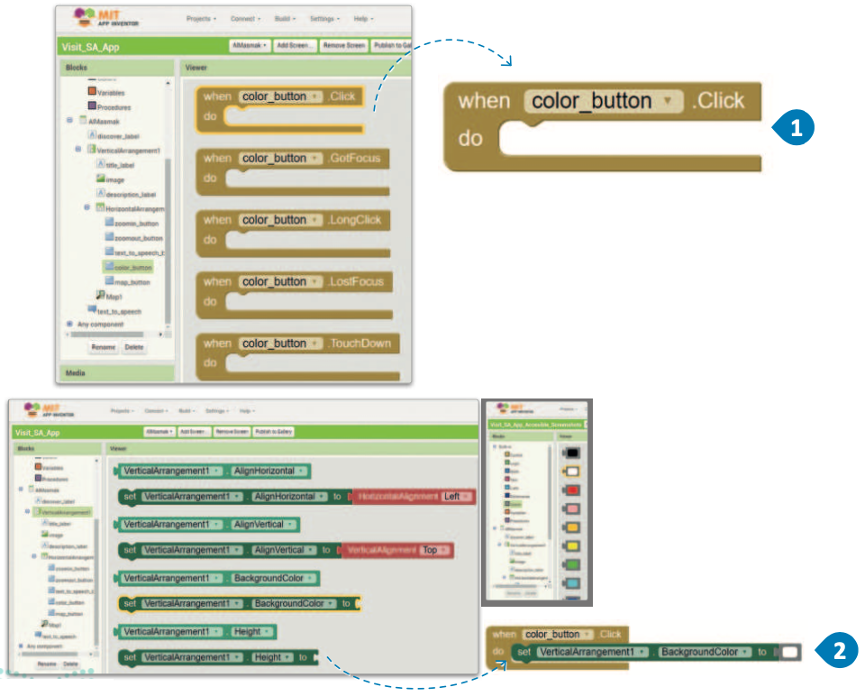Click the Rename button in upper Blocks panel
Screen dimensions: 866x697
103,347
